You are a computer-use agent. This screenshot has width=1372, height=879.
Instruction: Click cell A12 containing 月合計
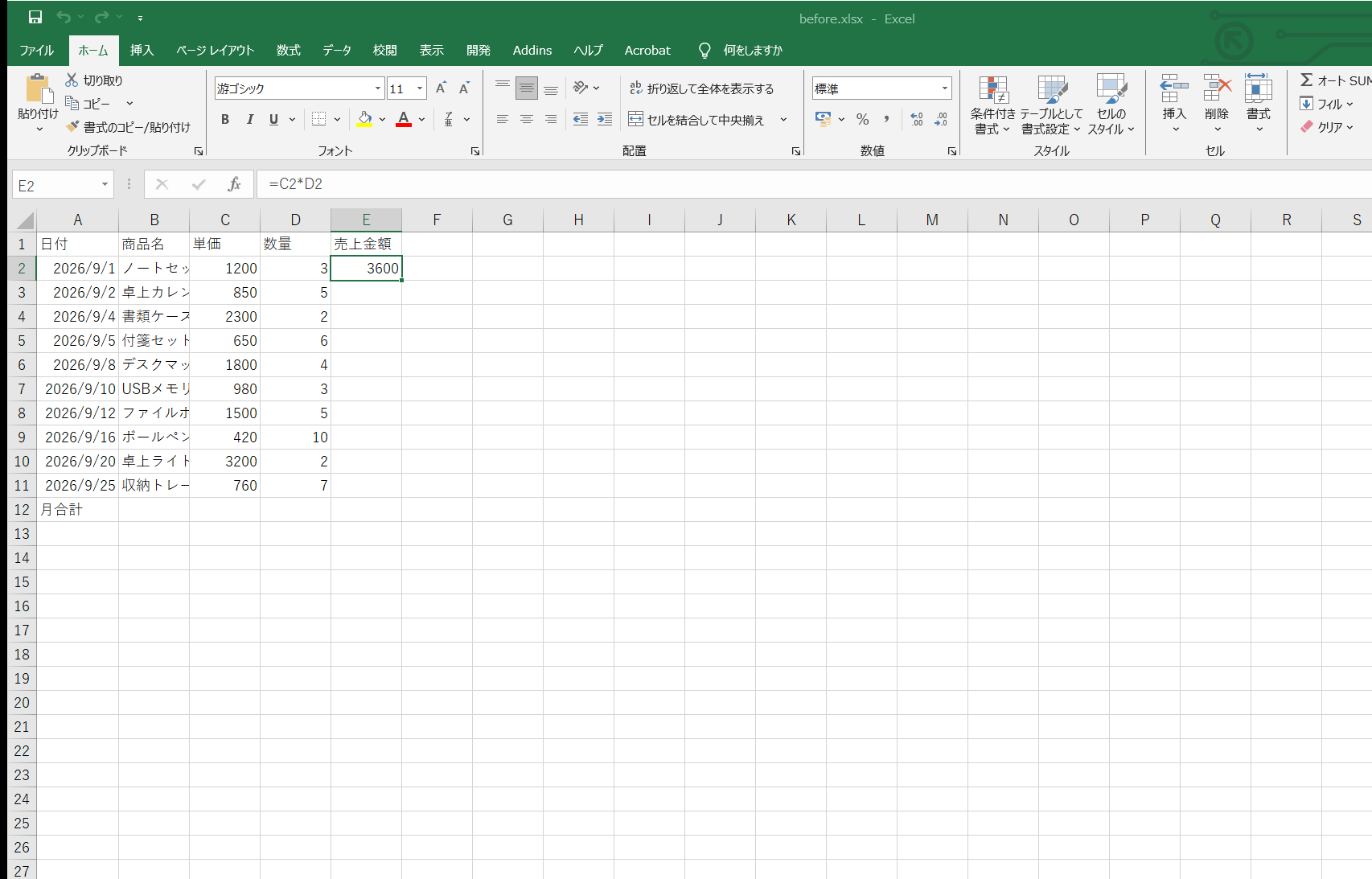click(77, 509)
